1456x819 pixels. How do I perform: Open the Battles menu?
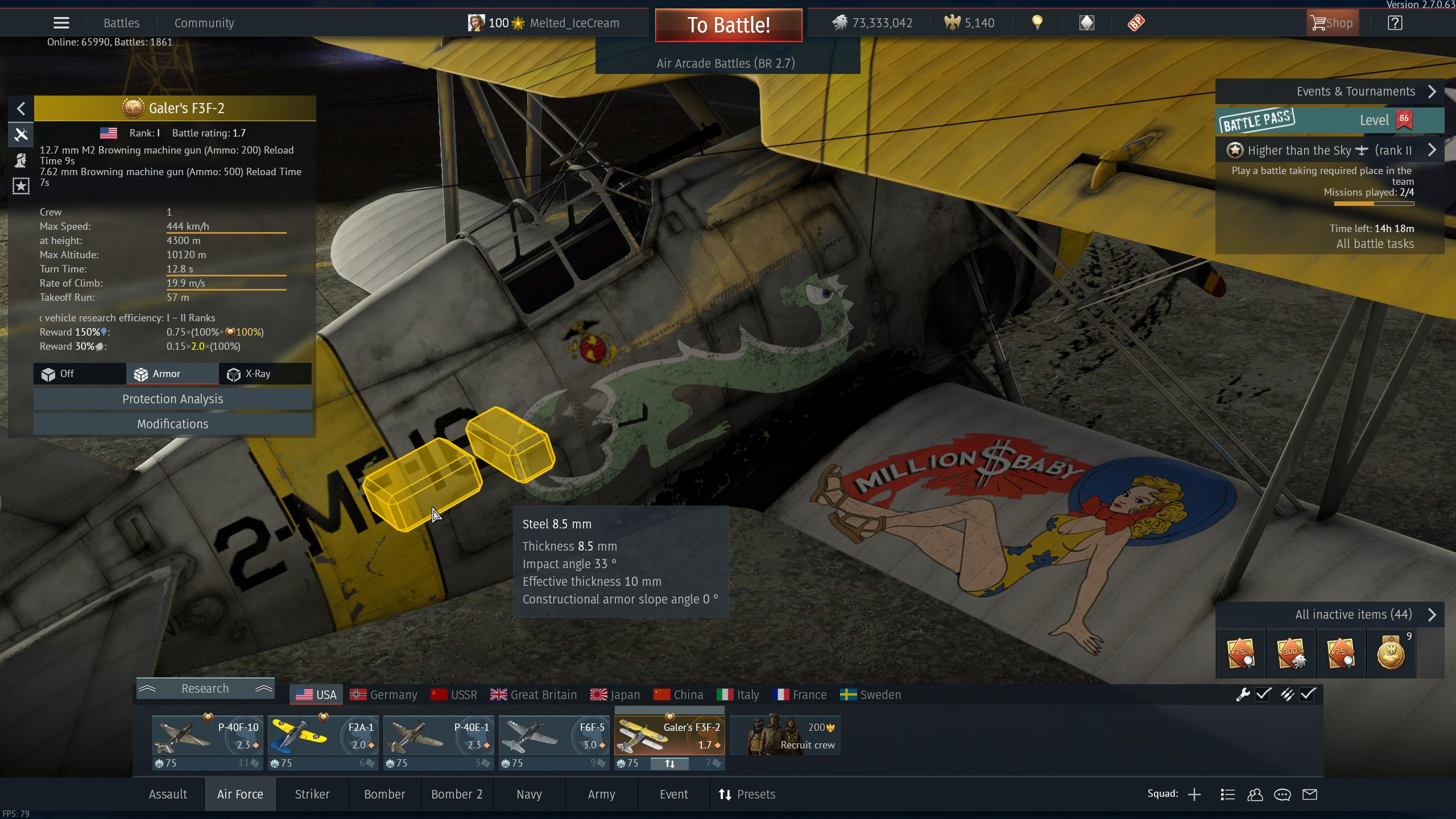[121, 23]
